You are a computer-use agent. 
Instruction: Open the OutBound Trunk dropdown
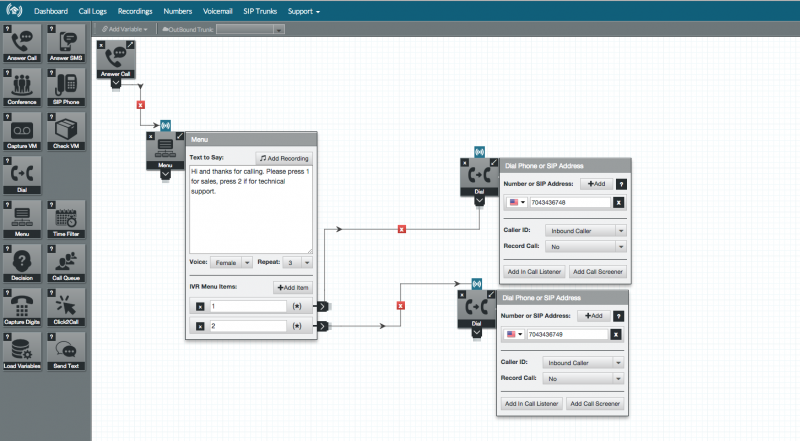click(x=251, y=30)
